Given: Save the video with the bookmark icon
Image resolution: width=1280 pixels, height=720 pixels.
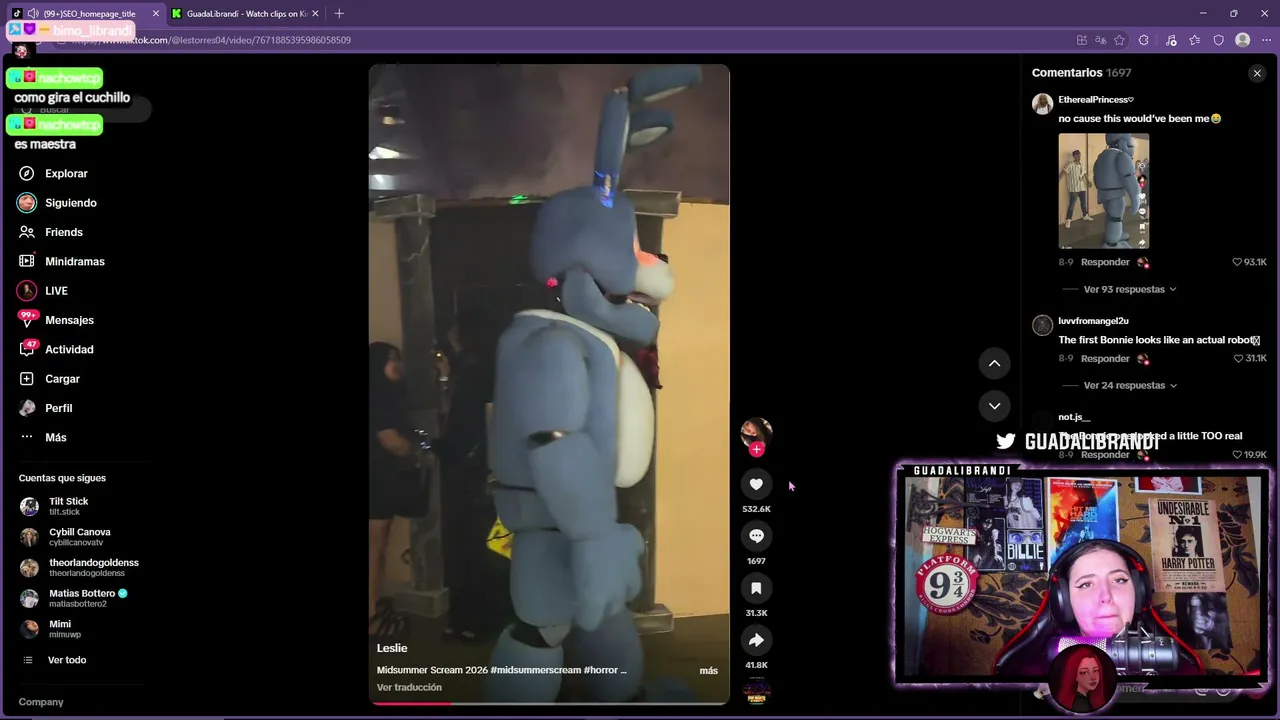Looking at the screenshot, I should [756, 588].
